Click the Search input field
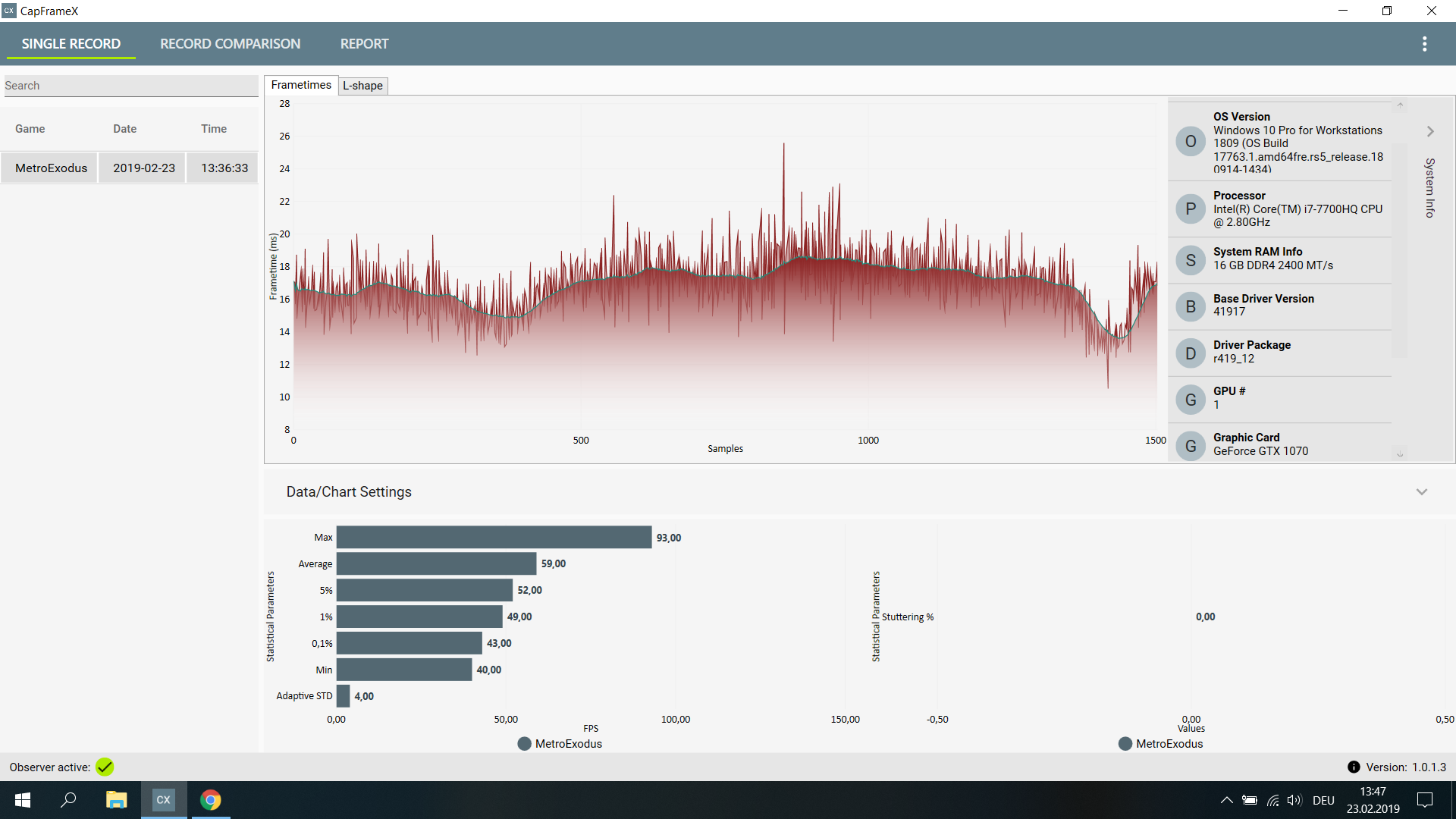This screenshot has width=1456, height=819. click(x=130, y=86)
